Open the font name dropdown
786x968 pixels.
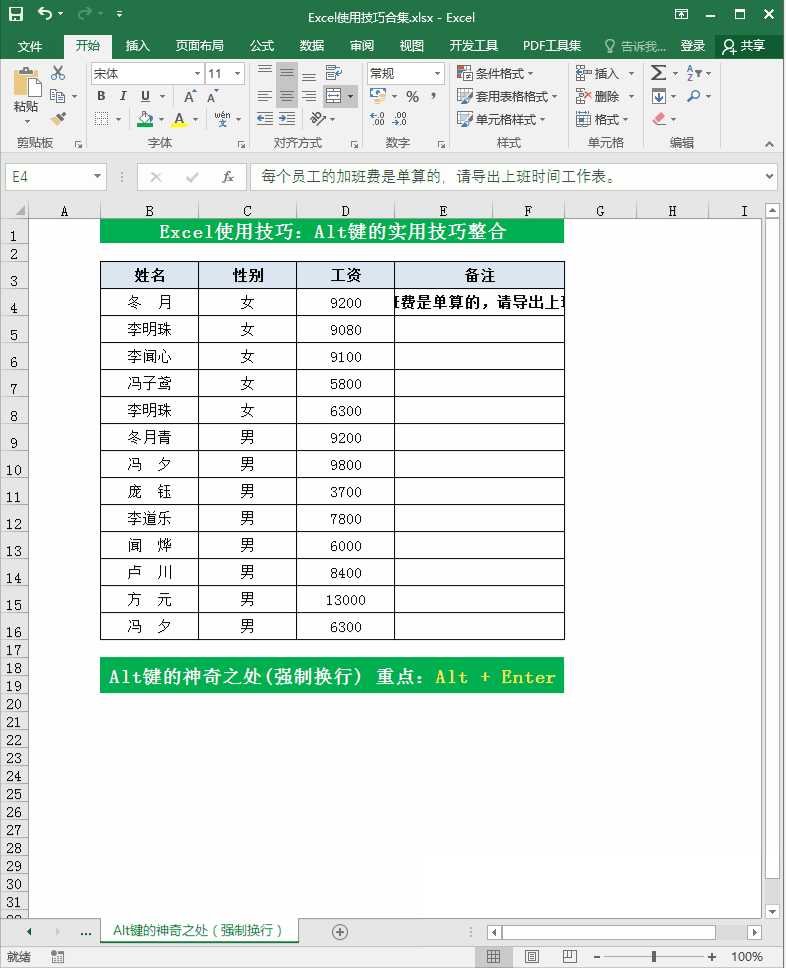coord(197,73)
